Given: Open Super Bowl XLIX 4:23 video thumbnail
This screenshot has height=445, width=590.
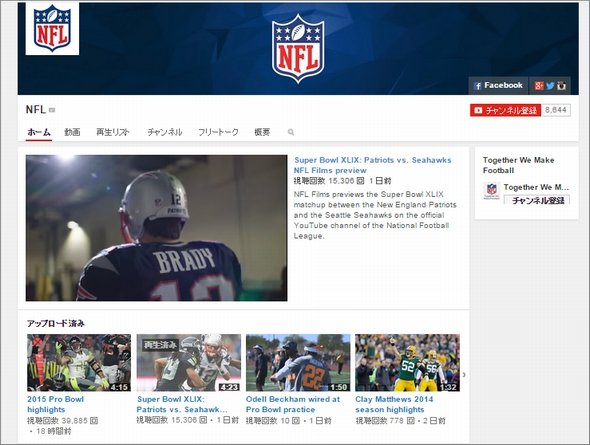Looking at the screenshot, I should 189,363.
